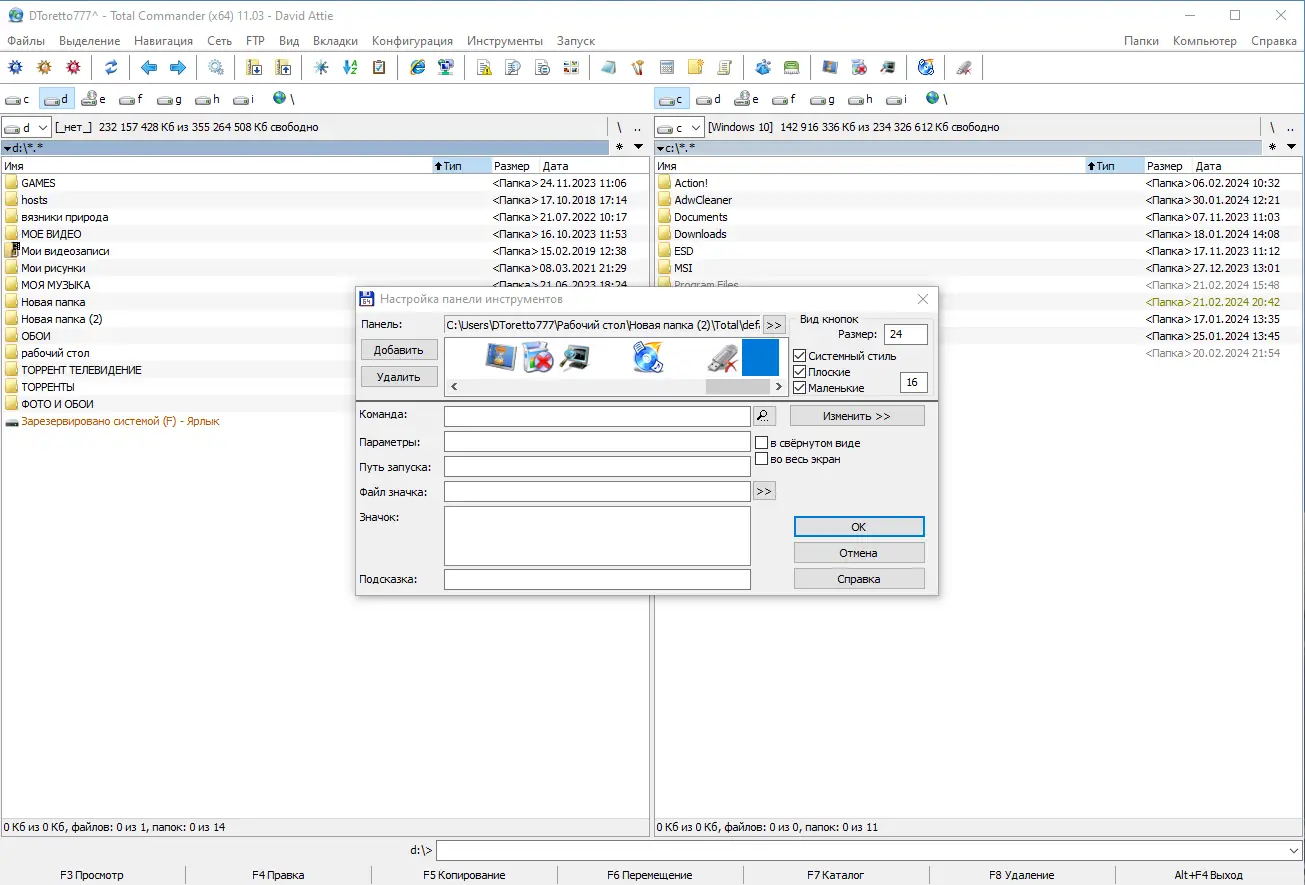1305x885 pixels.
Task: Click the gray gears icon in the toolbar
Action: 216,67
